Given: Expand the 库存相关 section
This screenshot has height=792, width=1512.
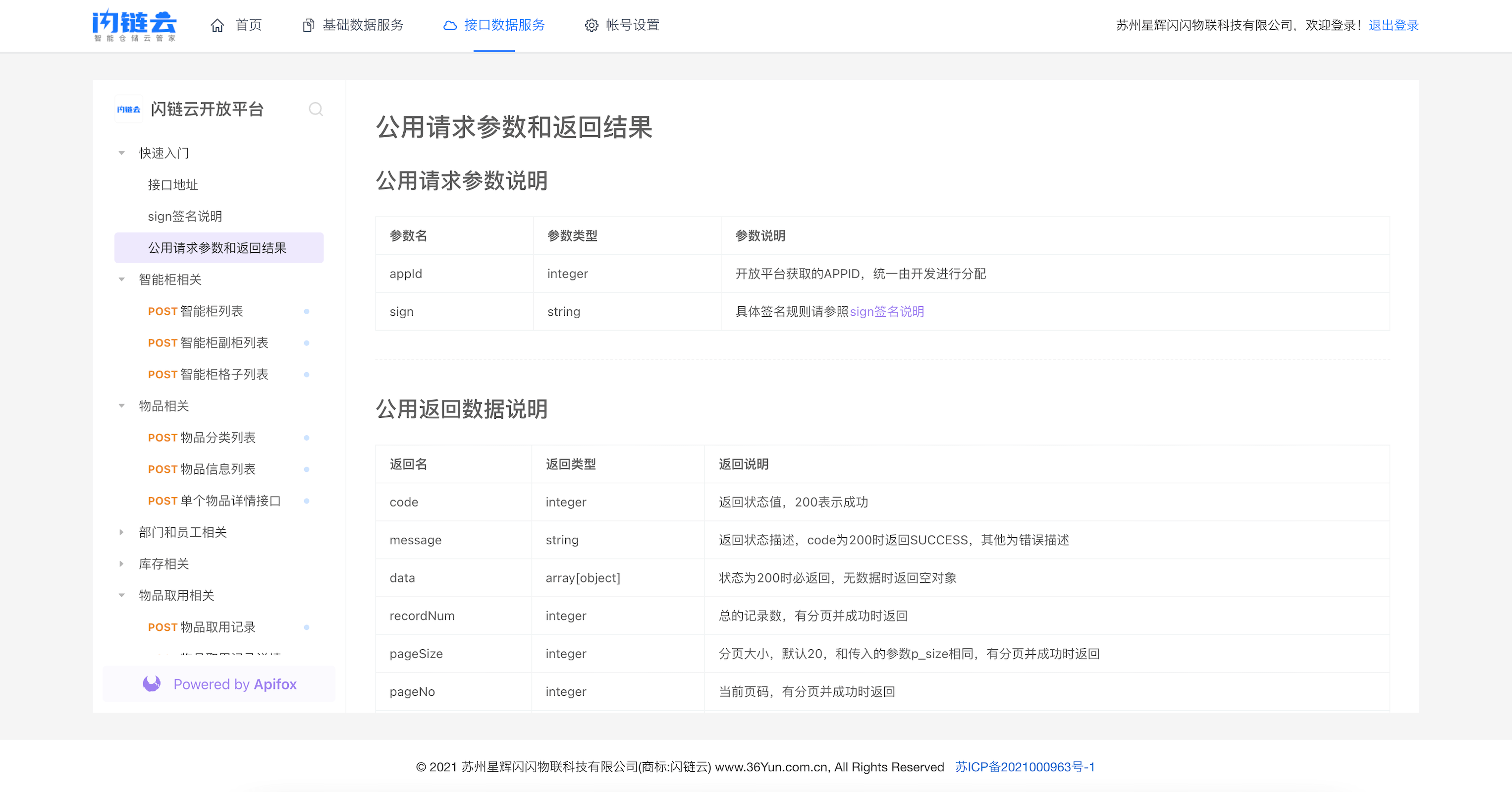Looking at the screenshot, I should [121, 564].
